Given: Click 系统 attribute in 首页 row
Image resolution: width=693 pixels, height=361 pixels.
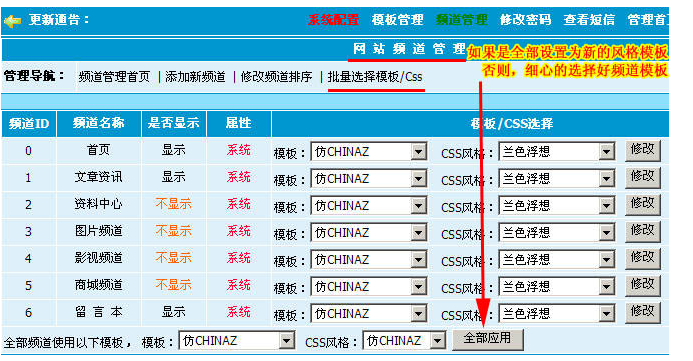Looking at the screenshot, I should click(x=239, y=150).
